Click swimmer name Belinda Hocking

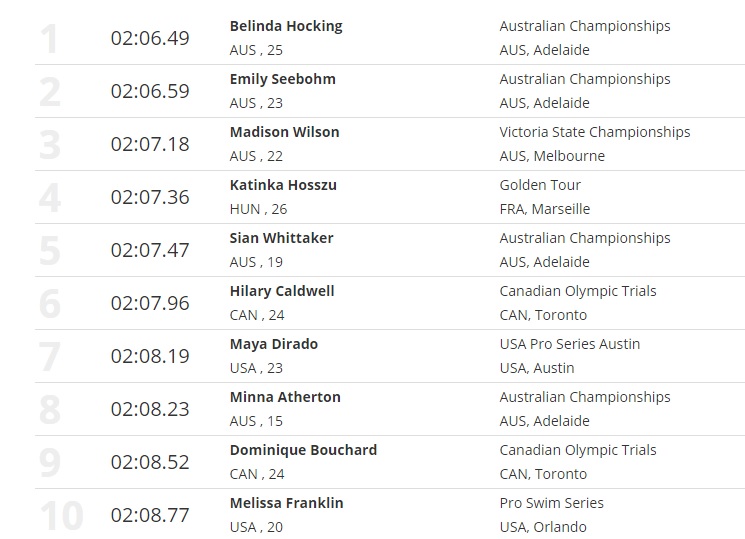point(286,26)
